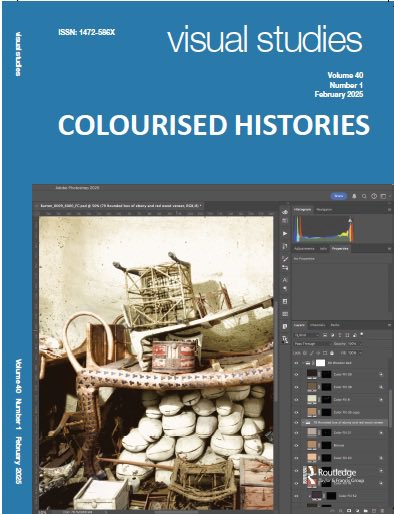Click the histogram cached-data warning triangle
The height and width of the screenshot is (514, 394).
click(x=350, y=220)
